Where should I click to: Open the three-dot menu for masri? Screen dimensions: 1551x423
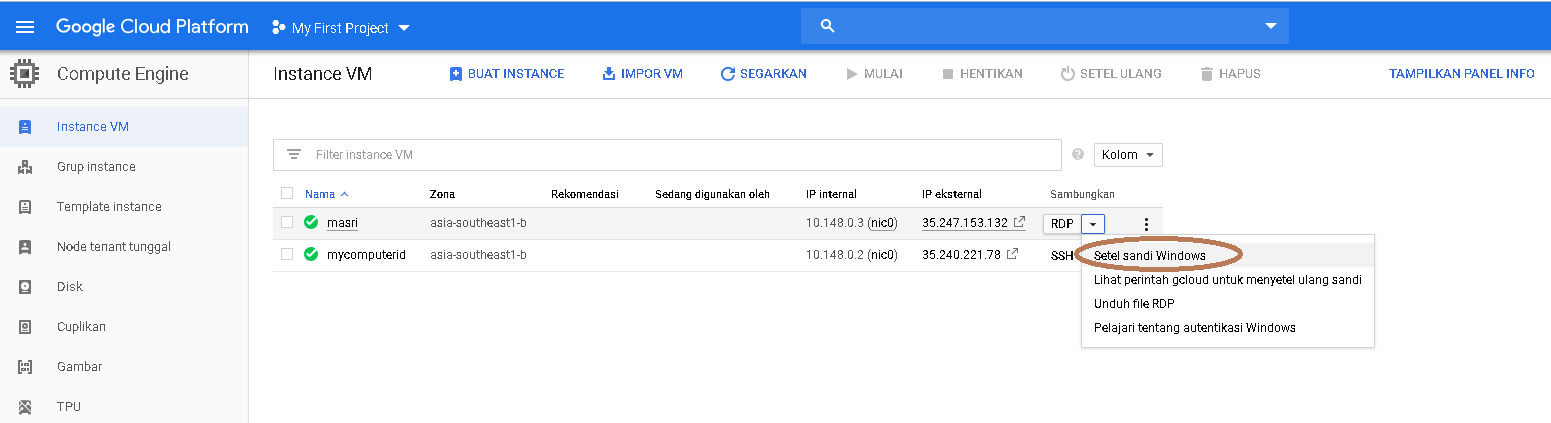1146,225
